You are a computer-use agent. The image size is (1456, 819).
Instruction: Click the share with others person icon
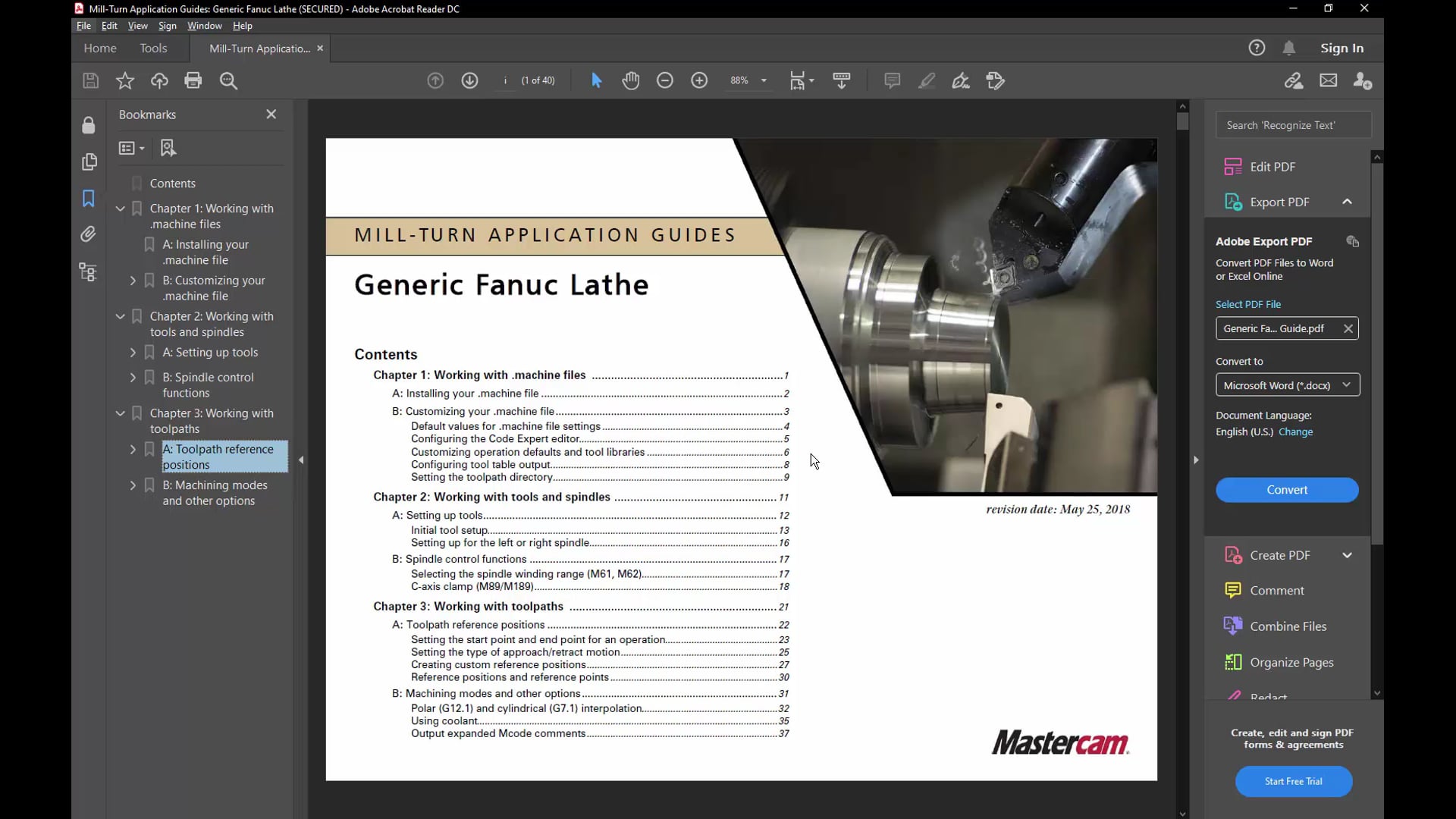tap(1363, 80)
